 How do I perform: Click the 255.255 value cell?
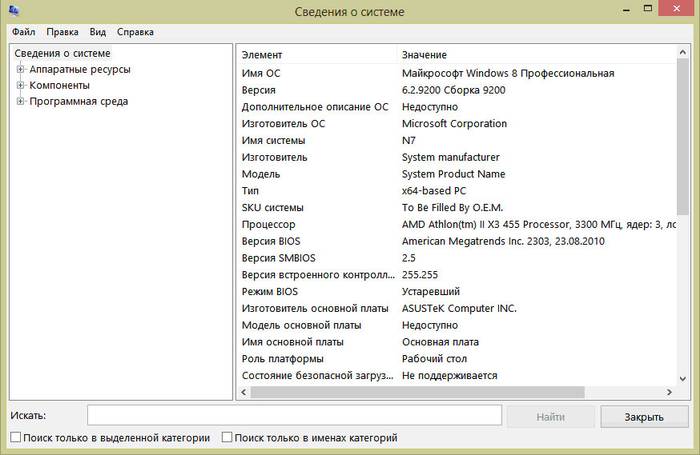click(x=420, y=275)
